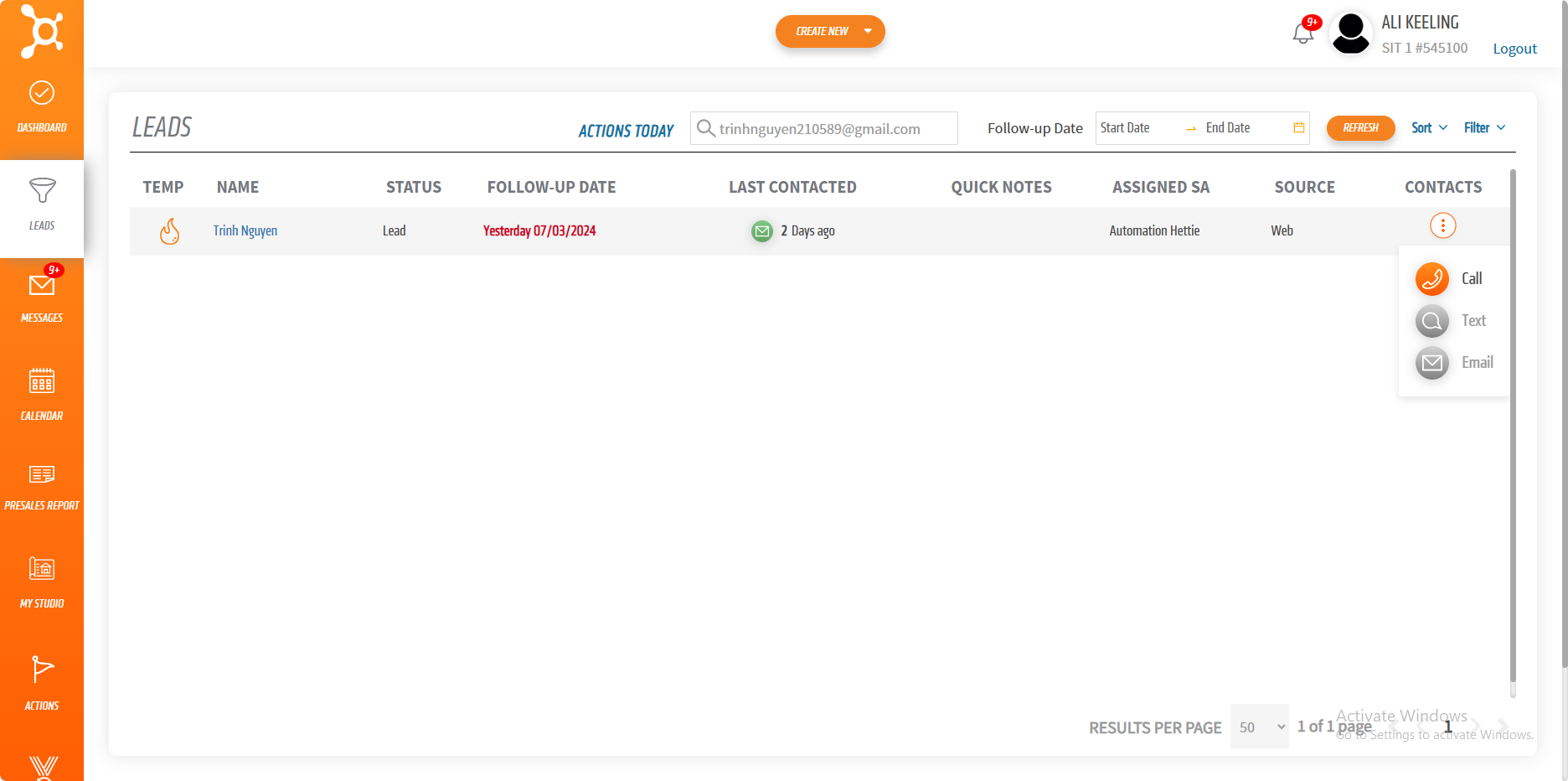Click the gray Text chat icon
The height and width of the screenshot is (781, 1568).
point(1432,321)
